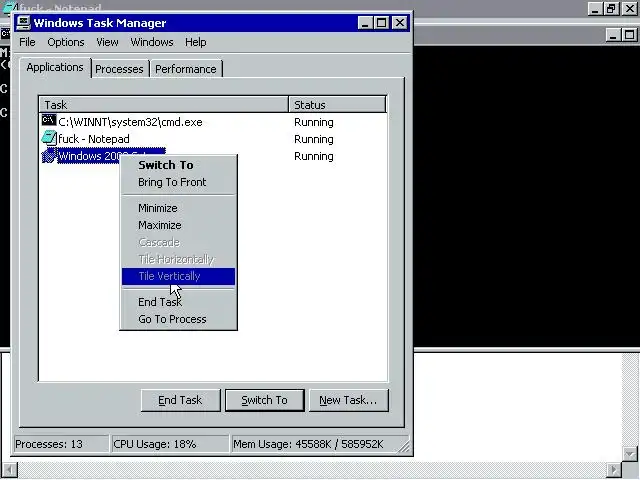Open the Windows menu in Task Manager

click(x=152, y=42)
